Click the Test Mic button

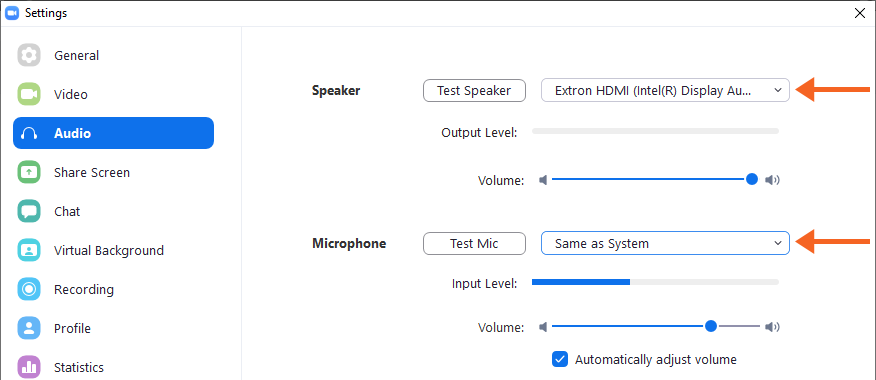474,244
